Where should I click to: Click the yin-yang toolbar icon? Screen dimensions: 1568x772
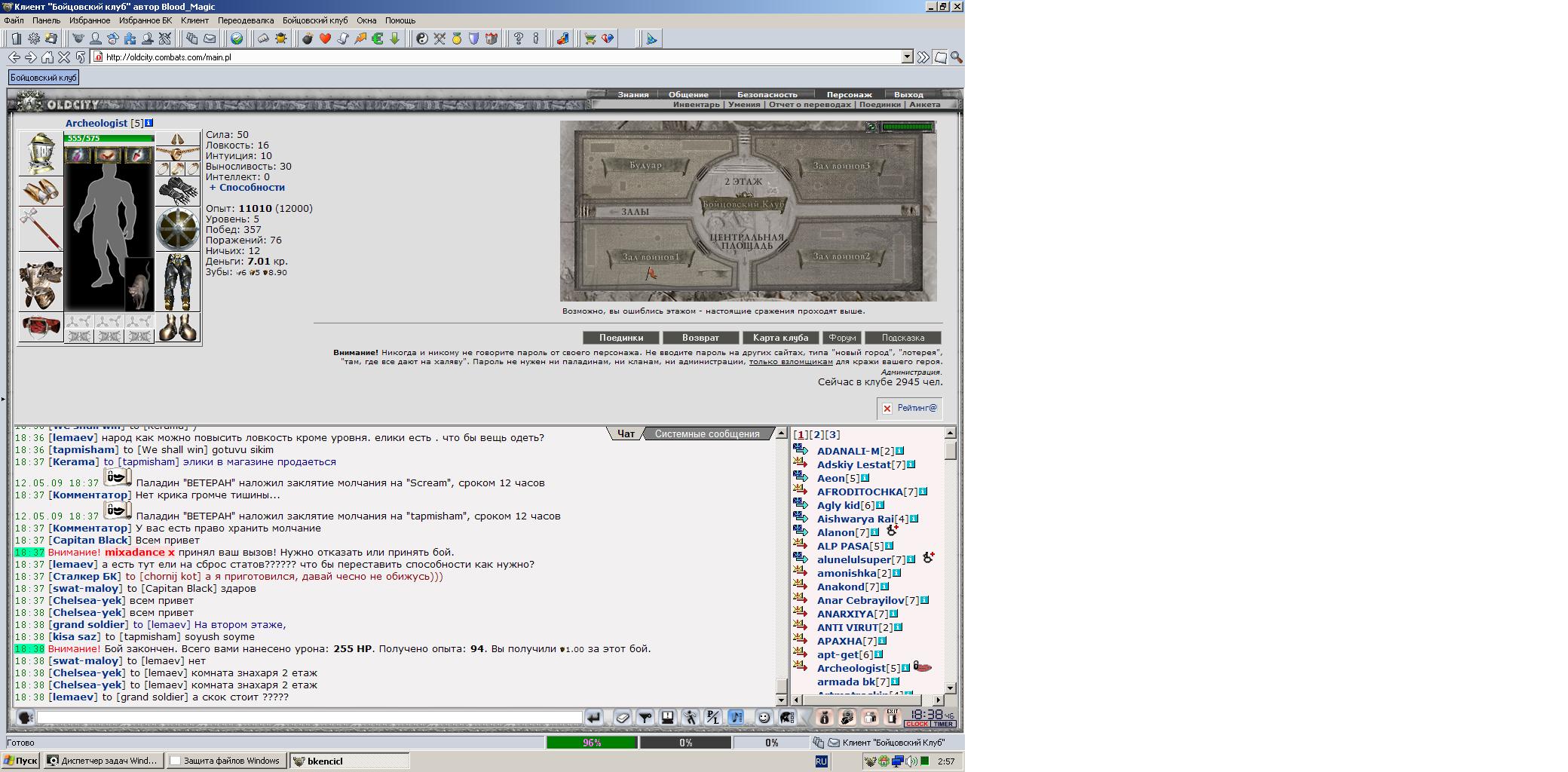pyautogui.click(x=422, y=38)
